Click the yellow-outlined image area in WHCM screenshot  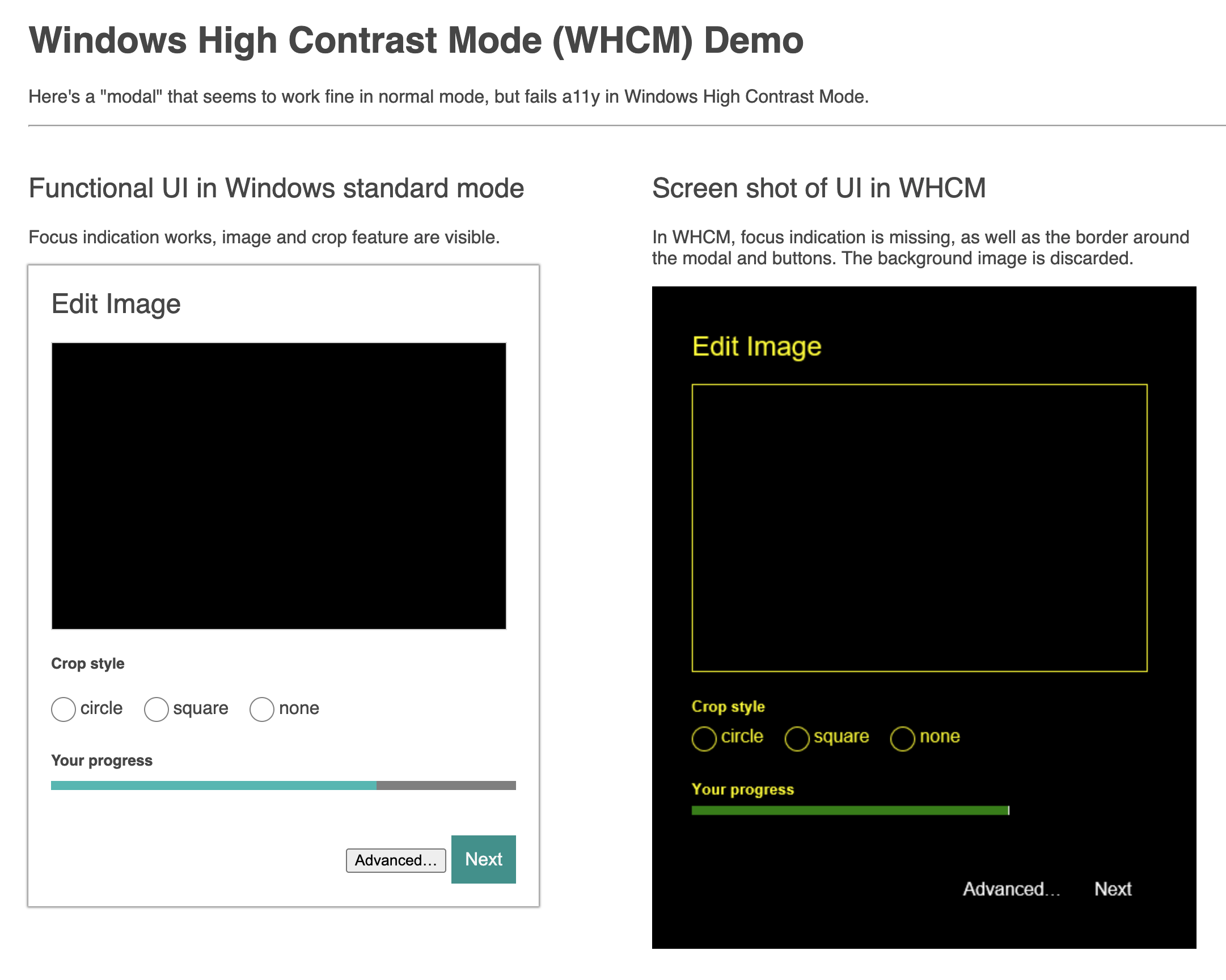919,528
